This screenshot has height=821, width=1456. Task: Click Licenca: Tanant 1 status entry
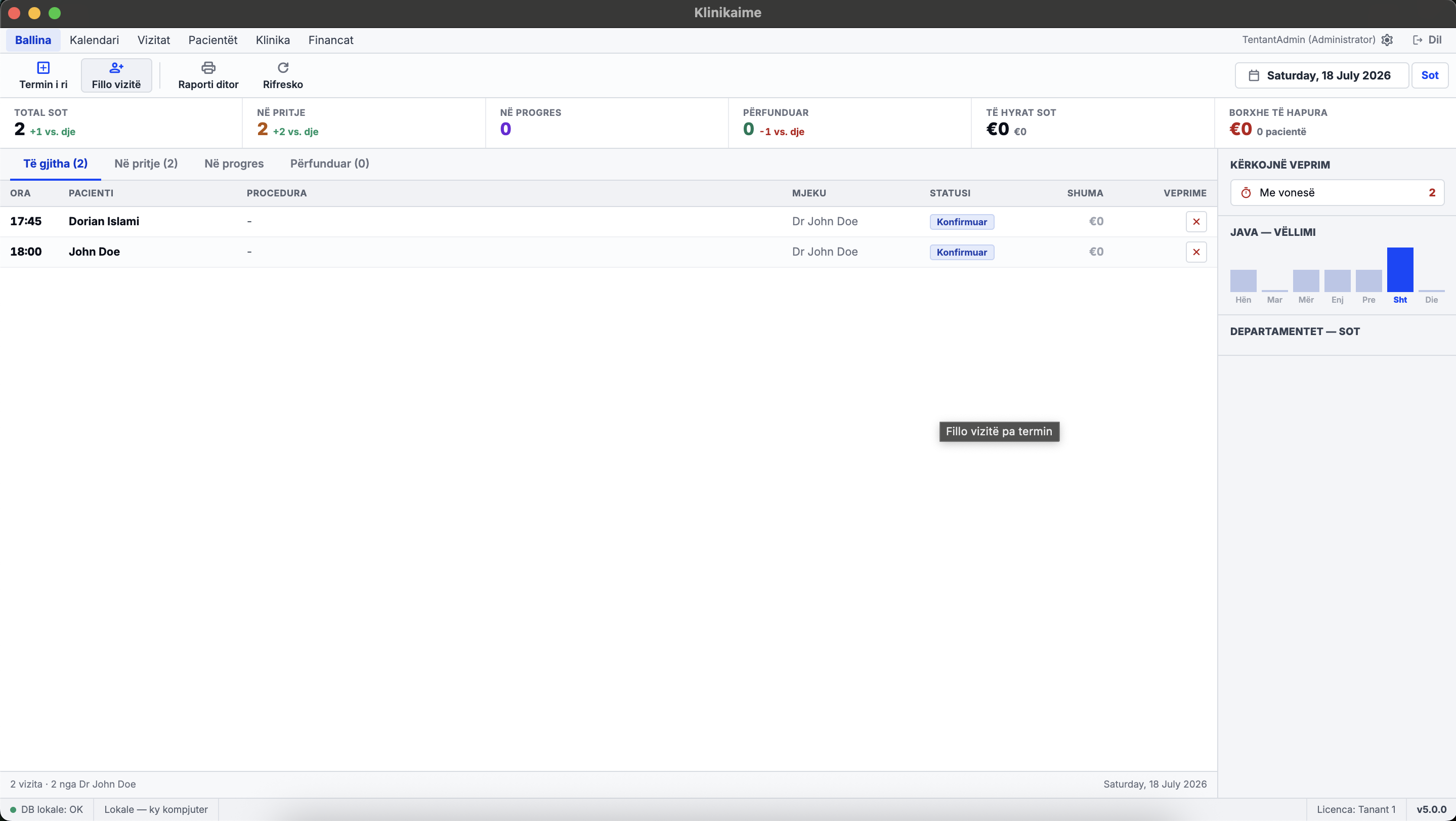click(x=1356, y=810)
